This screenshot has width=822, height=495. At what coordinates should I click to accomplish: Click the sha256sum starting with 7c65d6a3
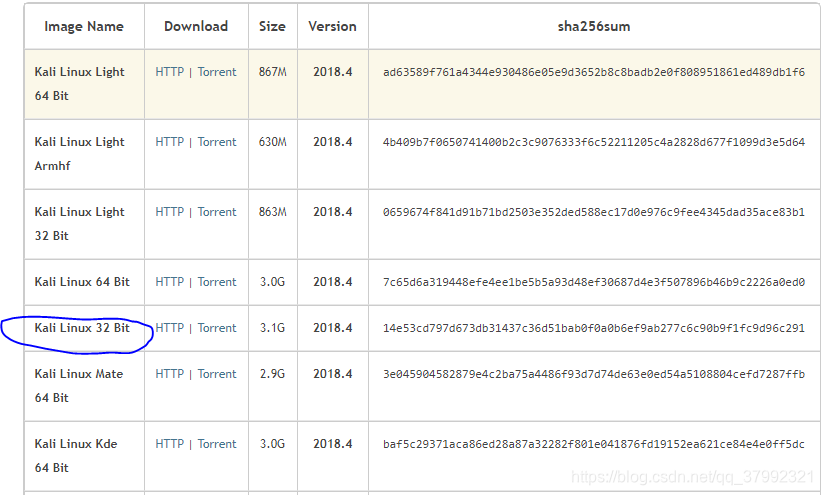click(594, 282)
